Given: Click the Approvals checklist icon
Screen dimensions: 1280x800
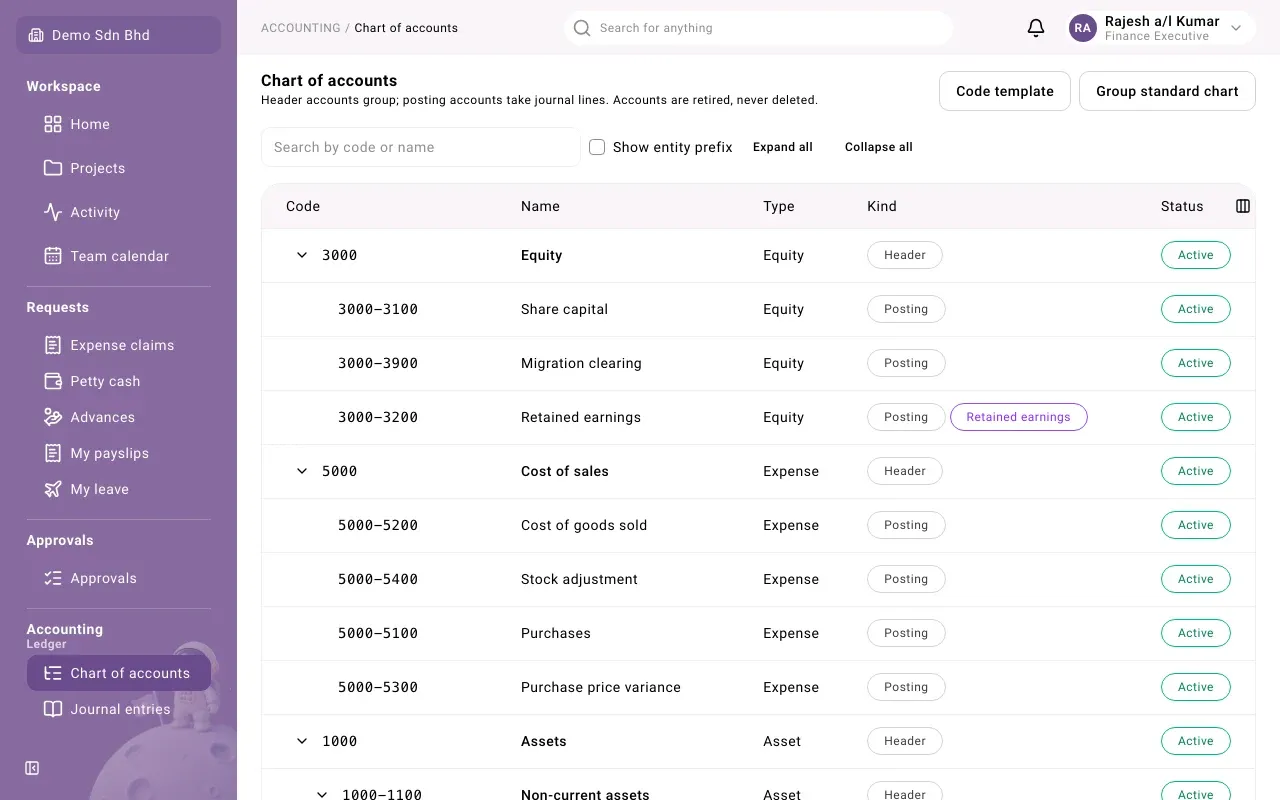Looking at the screenshot, I should [53, 578].
